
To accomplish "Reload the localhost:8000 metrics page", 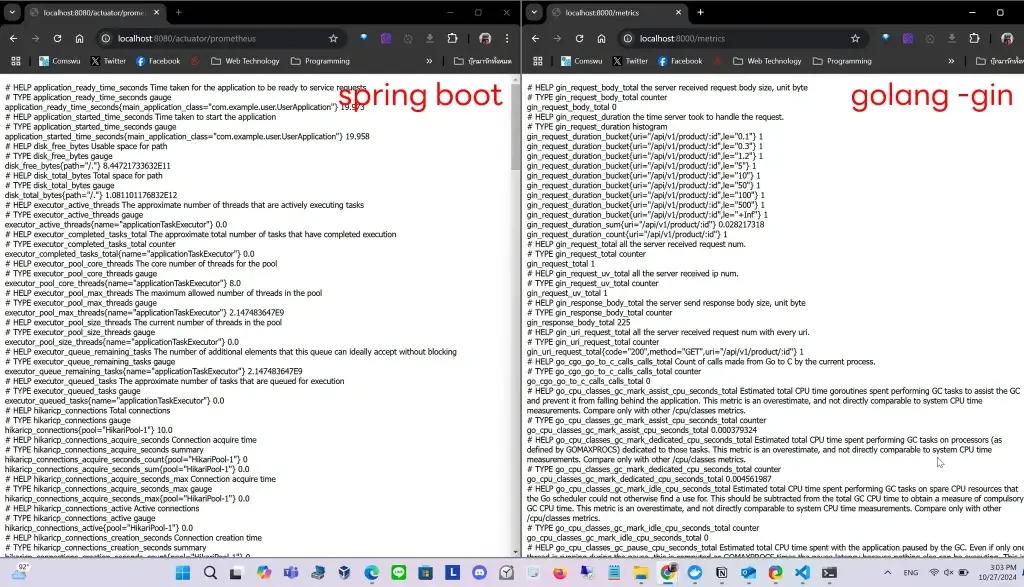I will coord(579,39).
